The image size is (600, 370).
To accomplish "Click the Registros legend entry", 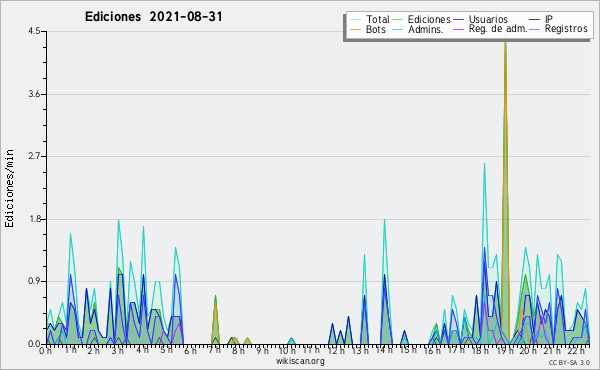I will coord(558,29).
